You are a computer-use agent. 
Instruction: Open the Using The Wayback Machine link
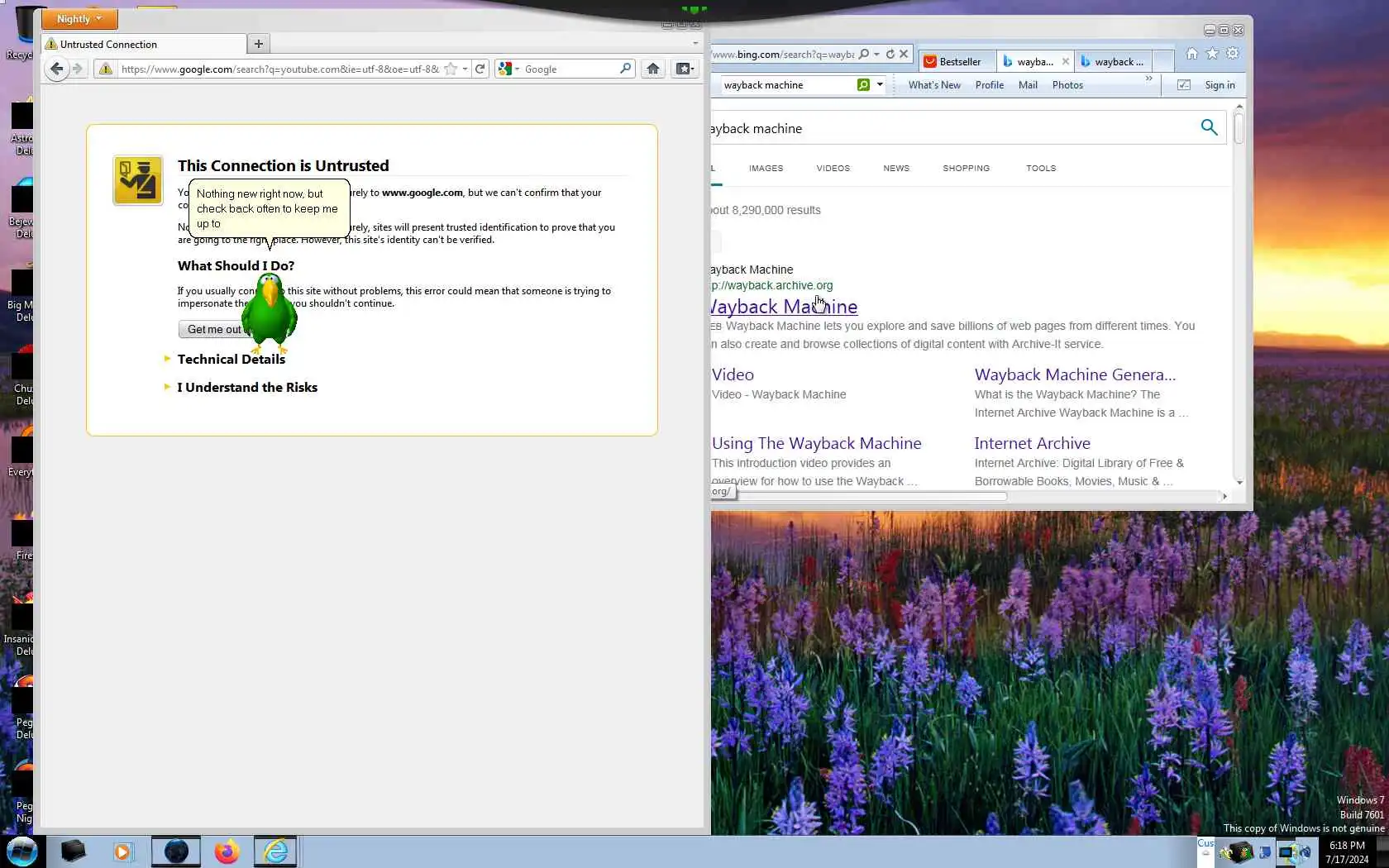pos(816,443)
